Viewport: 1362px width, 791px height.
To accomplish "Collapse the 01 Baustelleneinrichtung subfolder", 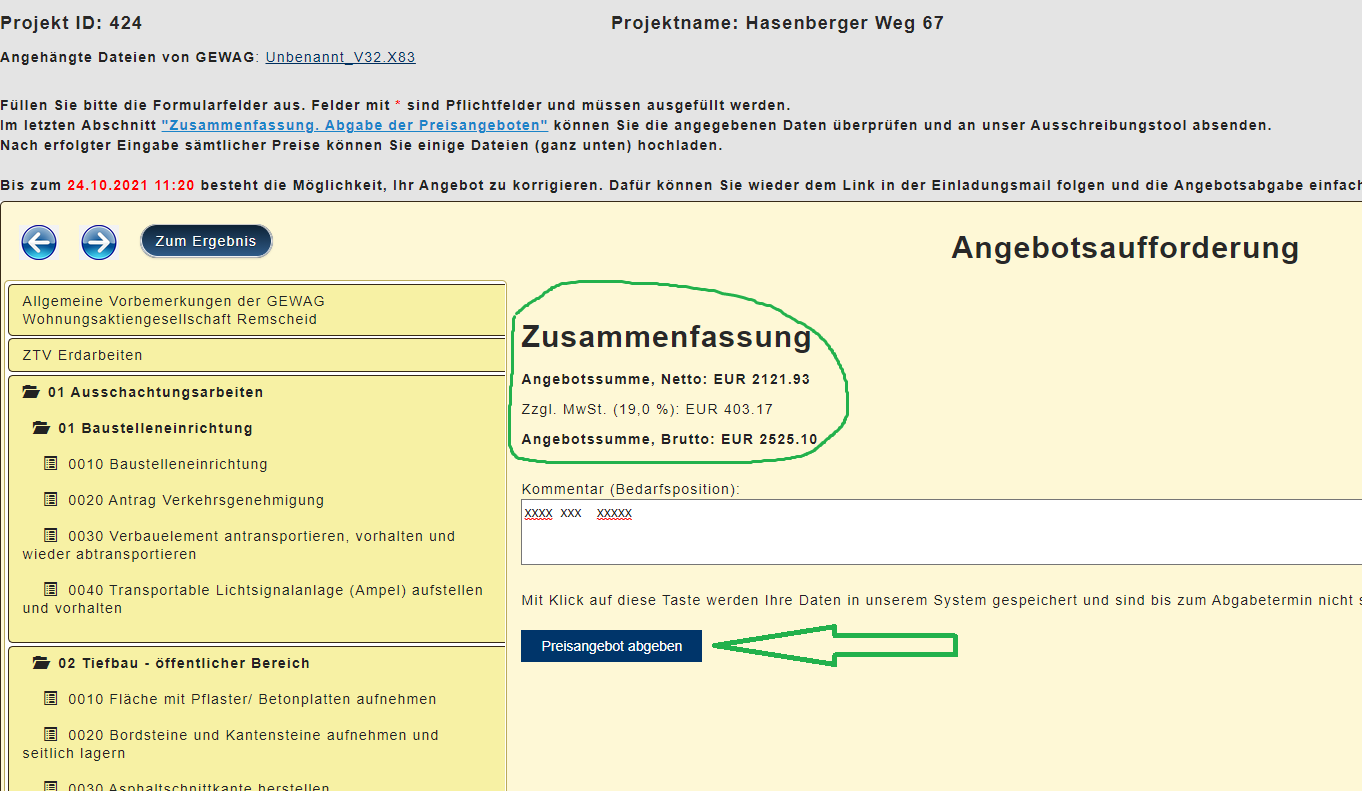I will click(x=154, y=429).
